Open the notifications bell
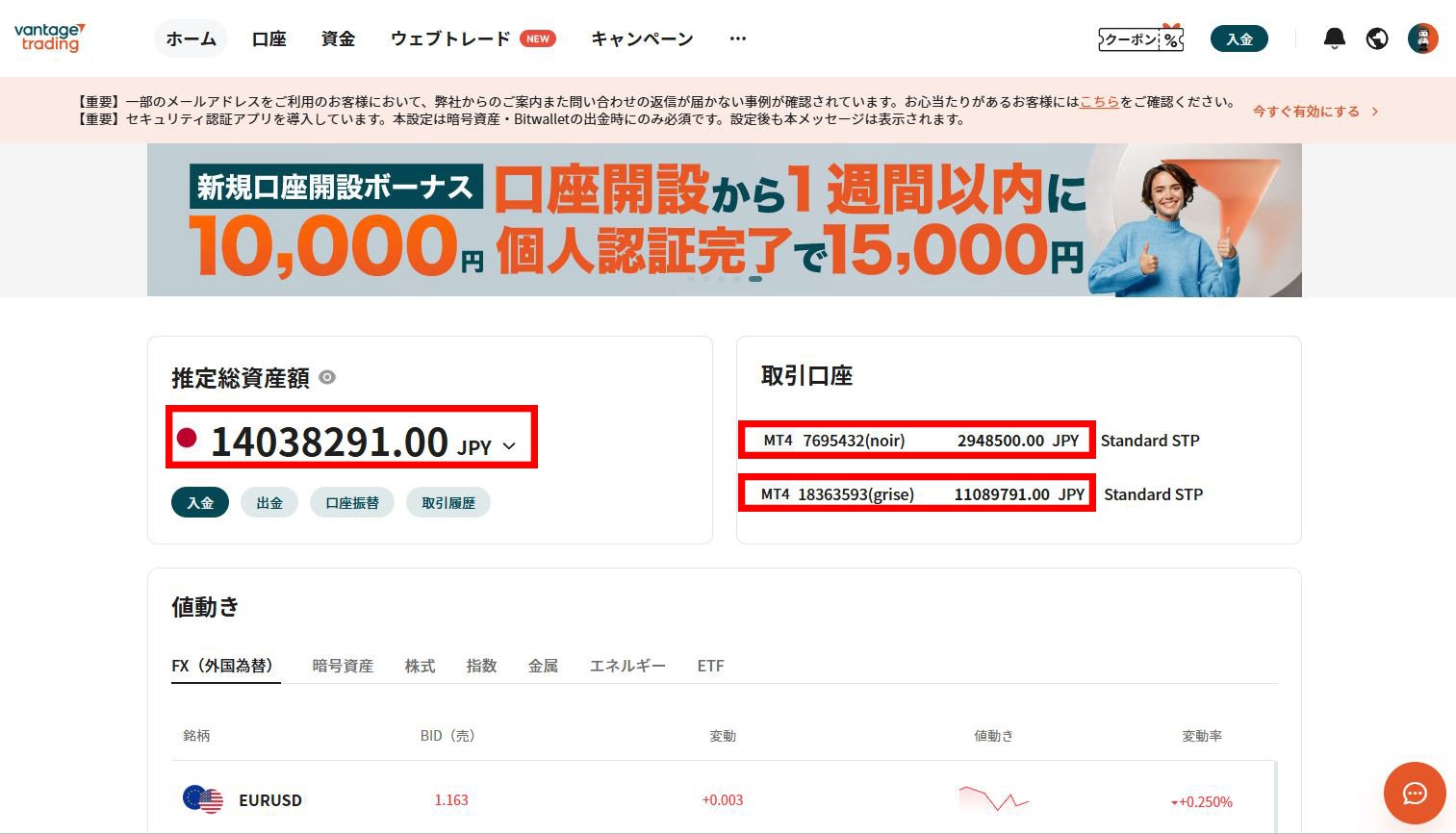The height and width of the screenshot is (834, 1456). (x=1334, y=38)
